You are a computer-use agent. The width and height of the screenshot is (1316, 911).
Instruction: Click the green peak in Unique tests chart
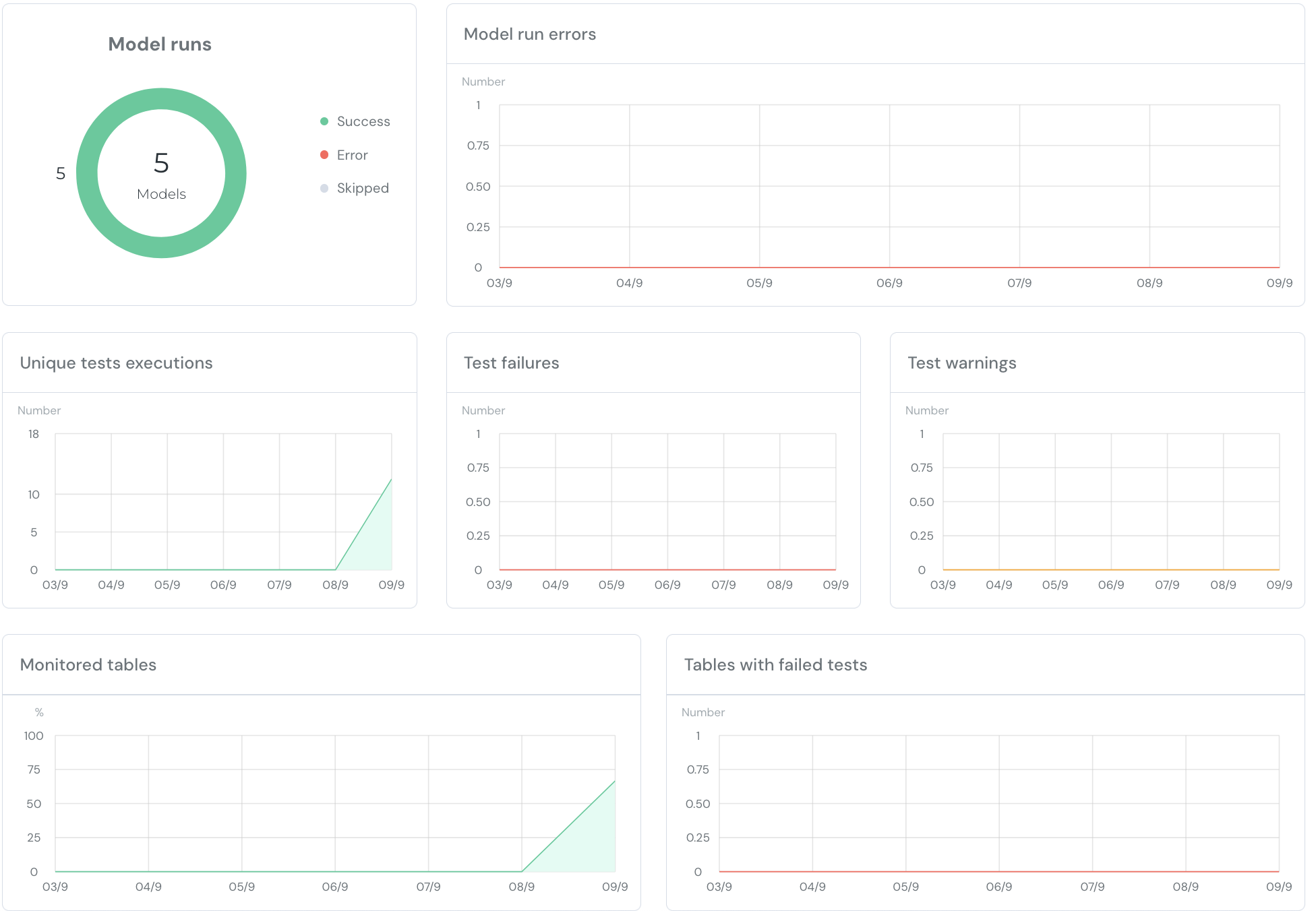click(391, 480)
